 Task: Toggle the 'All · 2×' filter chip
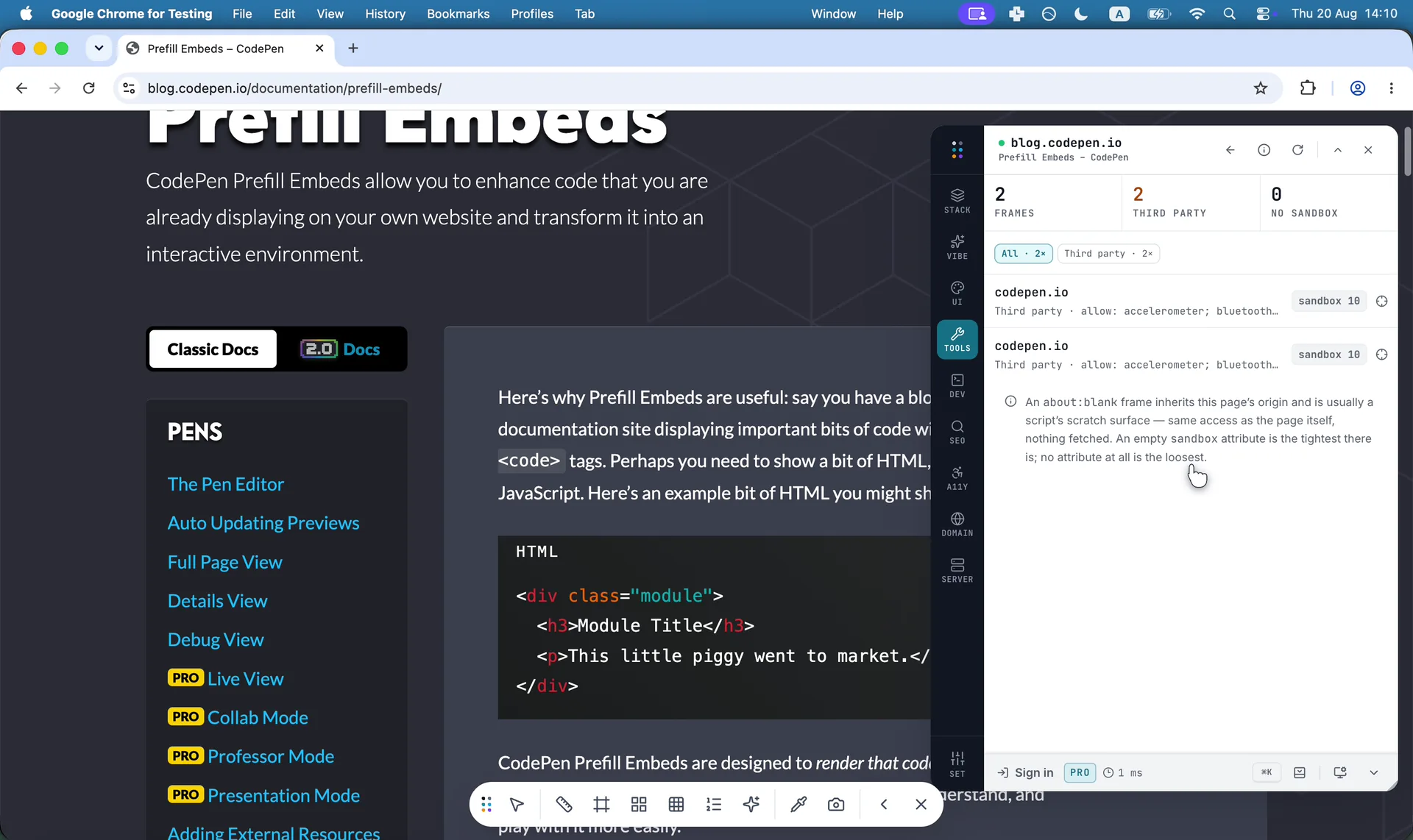click(x=1023, y=254)
